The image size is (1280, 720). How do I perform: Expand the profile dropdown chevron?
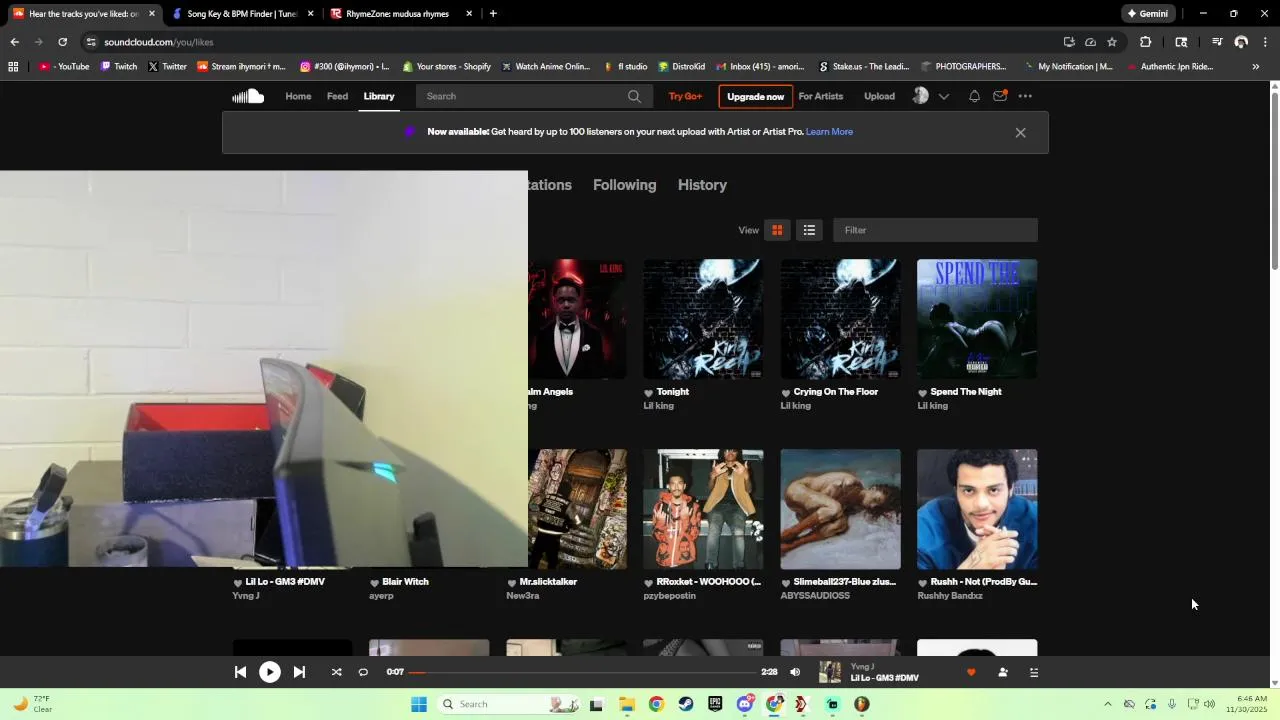[943, 97]
